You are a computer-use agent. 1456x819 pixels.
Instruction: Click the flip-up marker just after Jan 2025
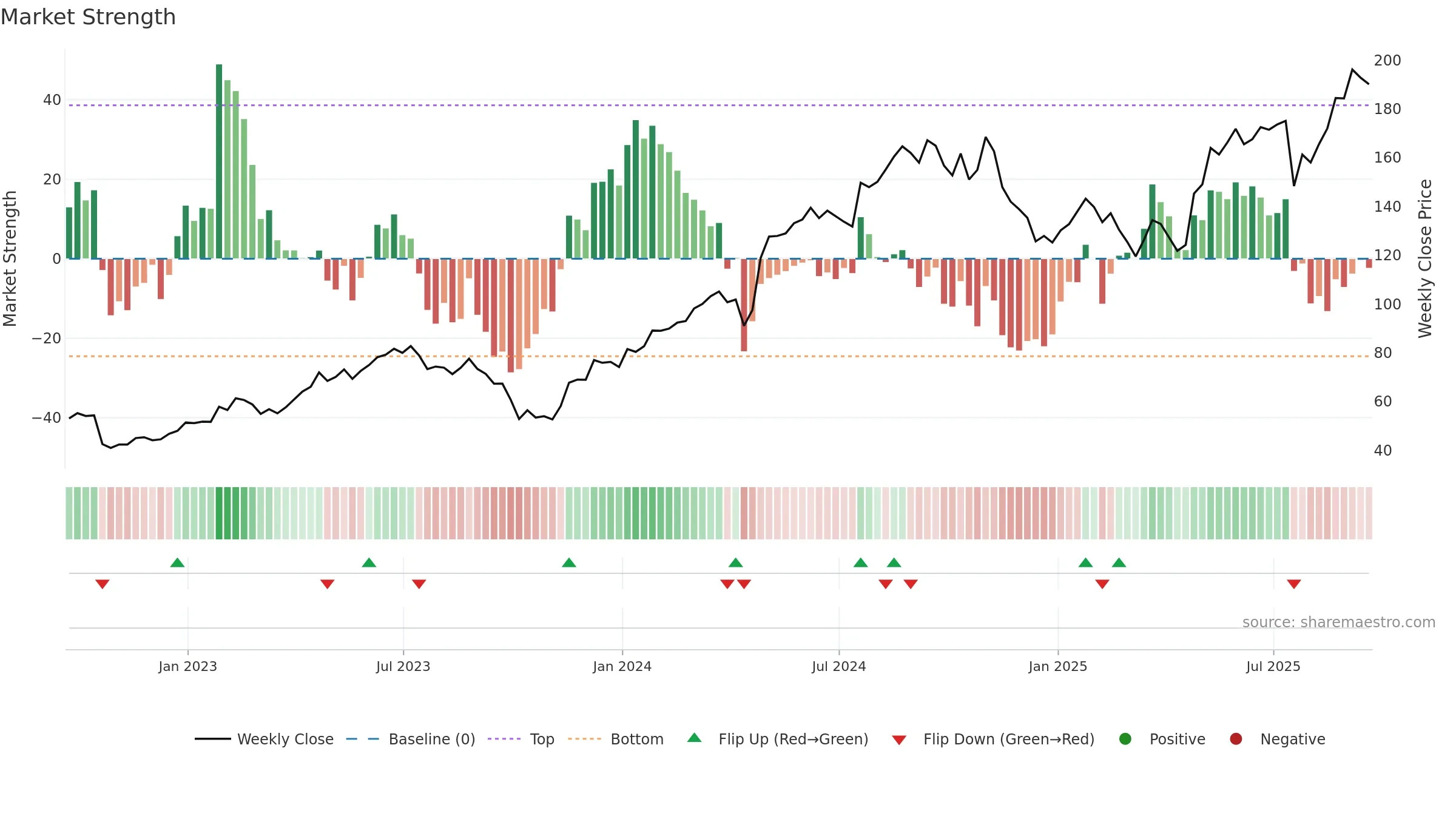1086,562
